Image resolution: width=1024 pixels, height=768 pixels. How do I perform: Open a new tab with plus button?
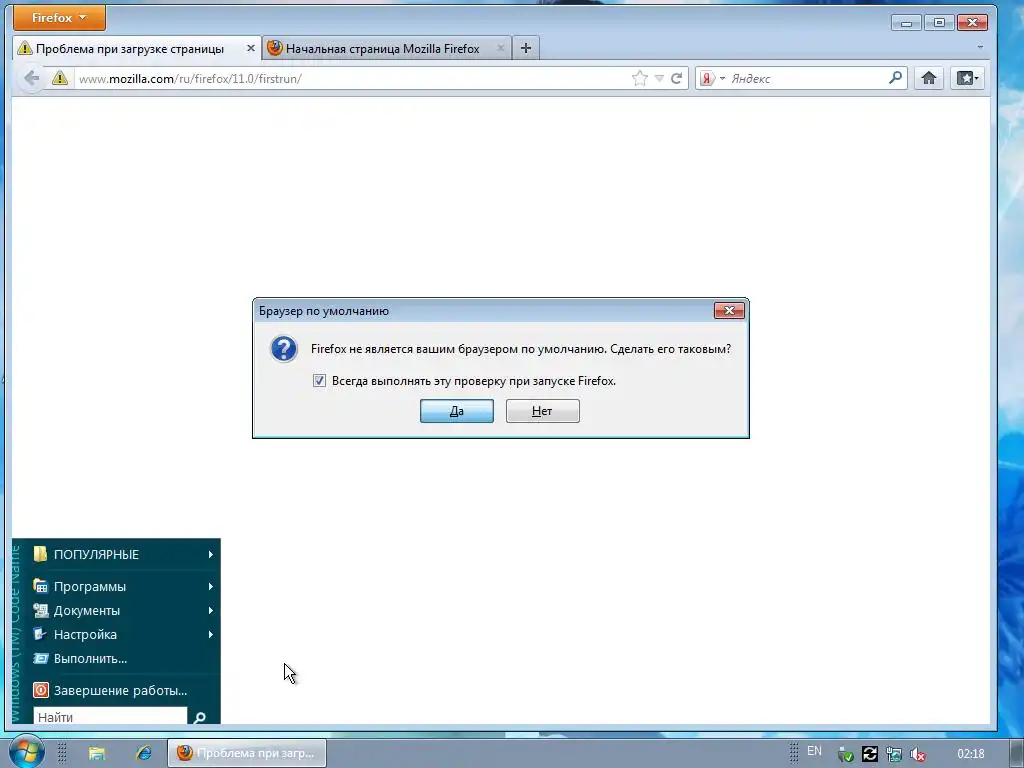pos(526,48)
